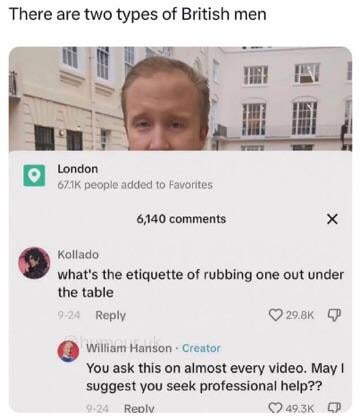The height and width of the screenshot is (420, 360).
Task: Like Kollado's comment via heart icon
Action: tap(275, 314)
